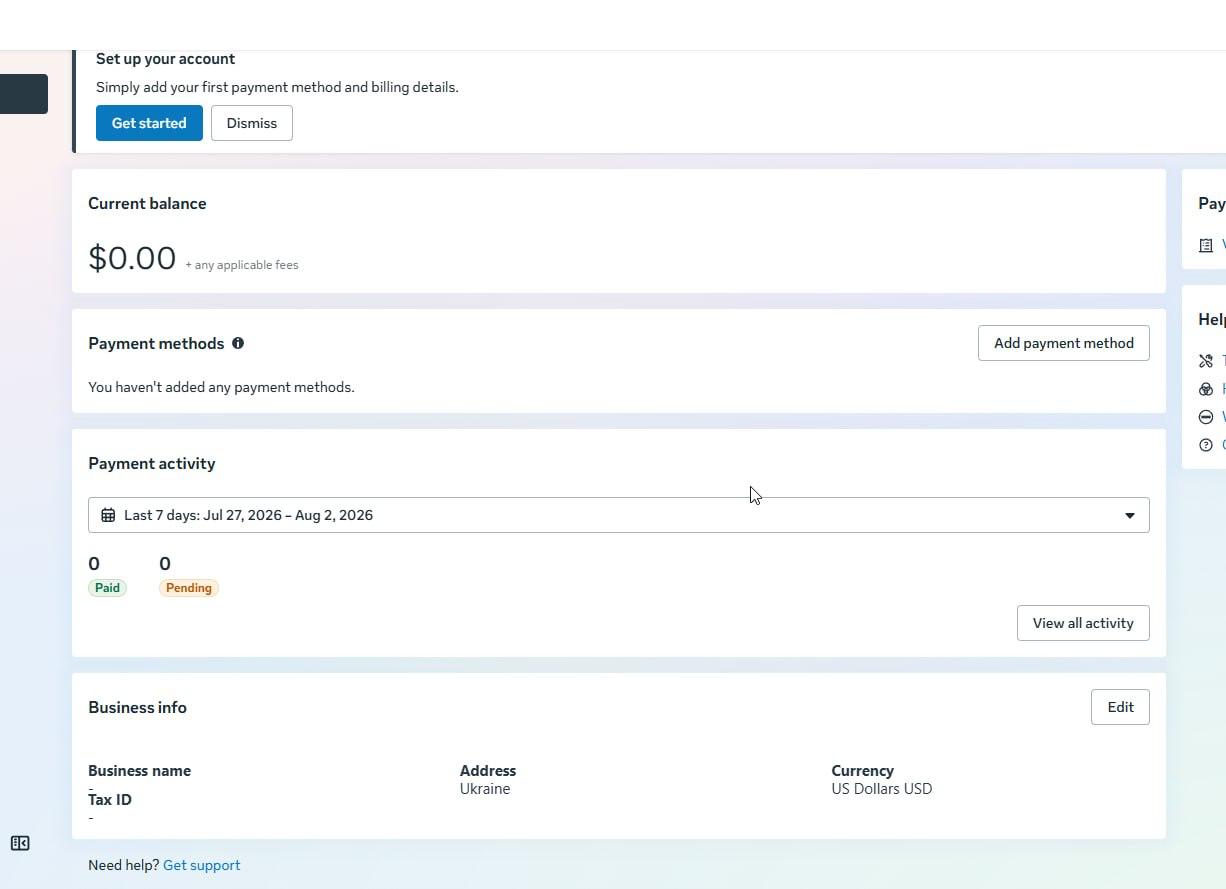Click the Ukraine address value

click(485, 789)
